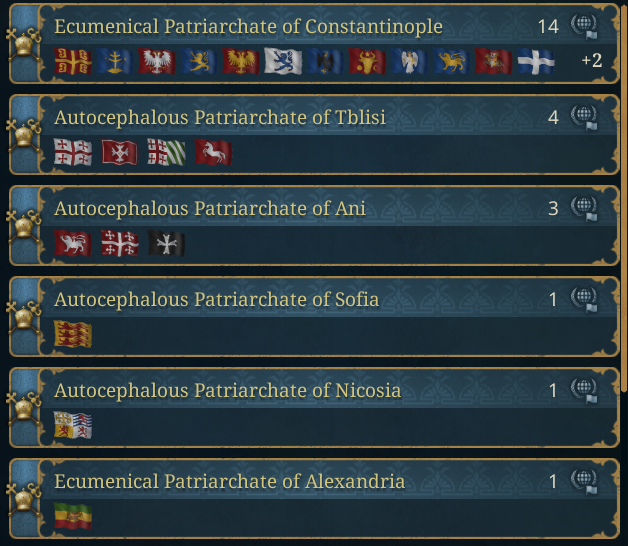This screenshot has height=546, width=628.
Task: Click the member count 14 for Constantinople
Action: coord(548,27)
